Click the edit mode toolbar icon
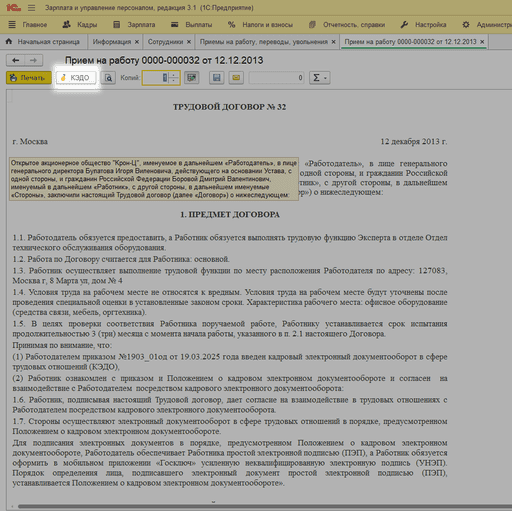512x511 pixels. coord(192,78)
